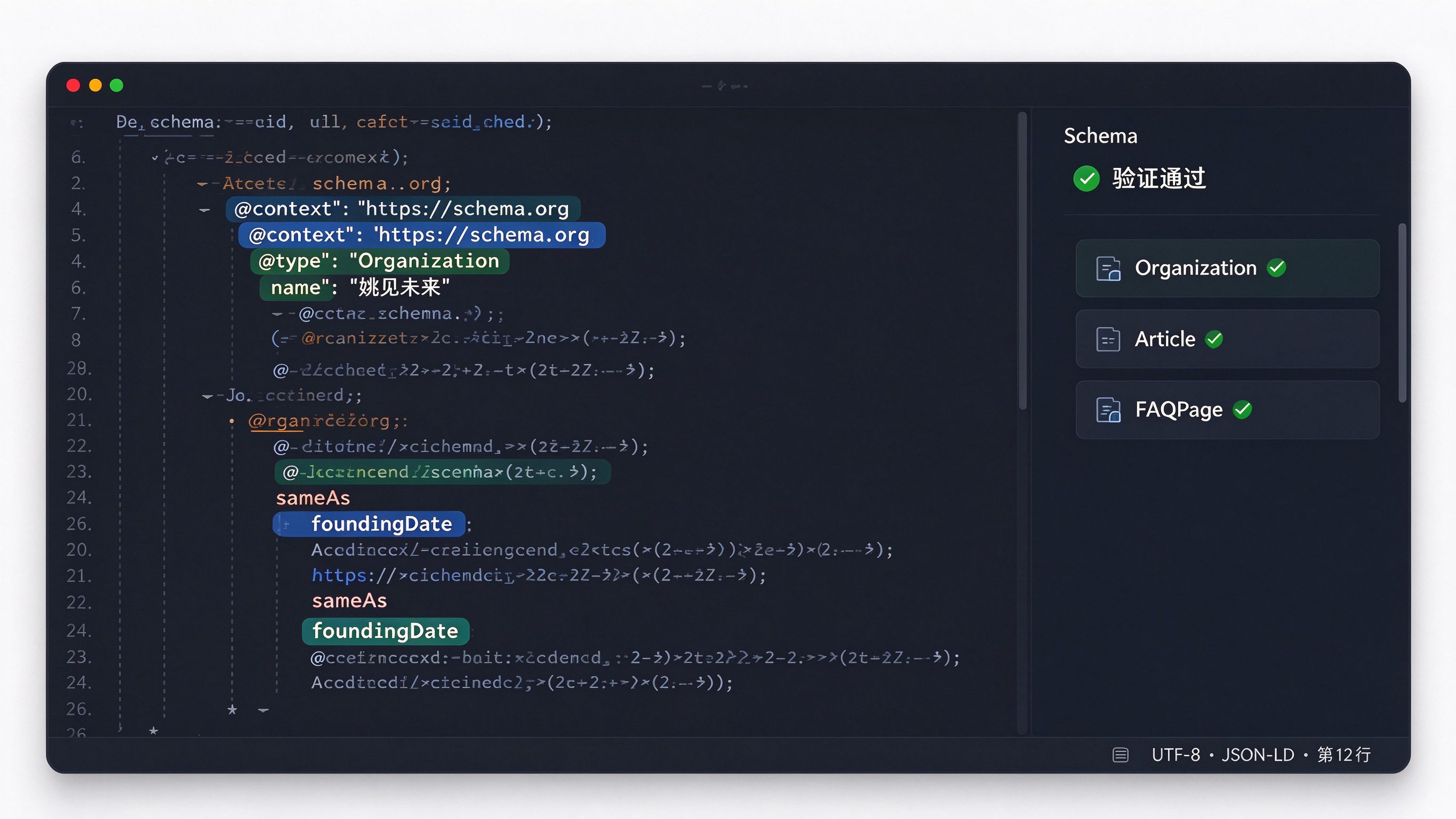Click the FAQPage schema document icon

[x=1108, y=410]
